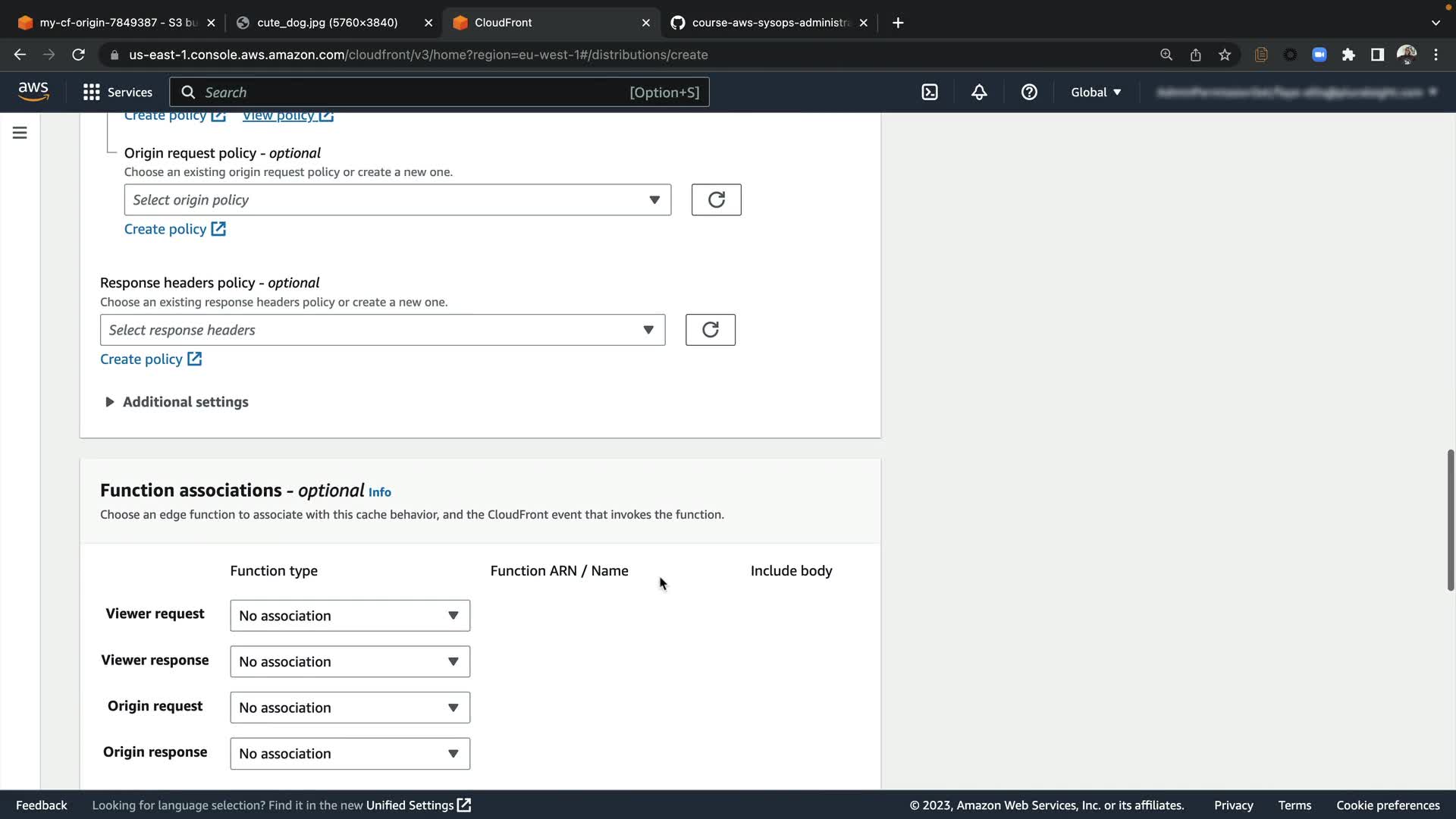The width and height of the screenshot is (1456, 819).
Task: Click the AWS logo home icon
Action: click(33, 92)
